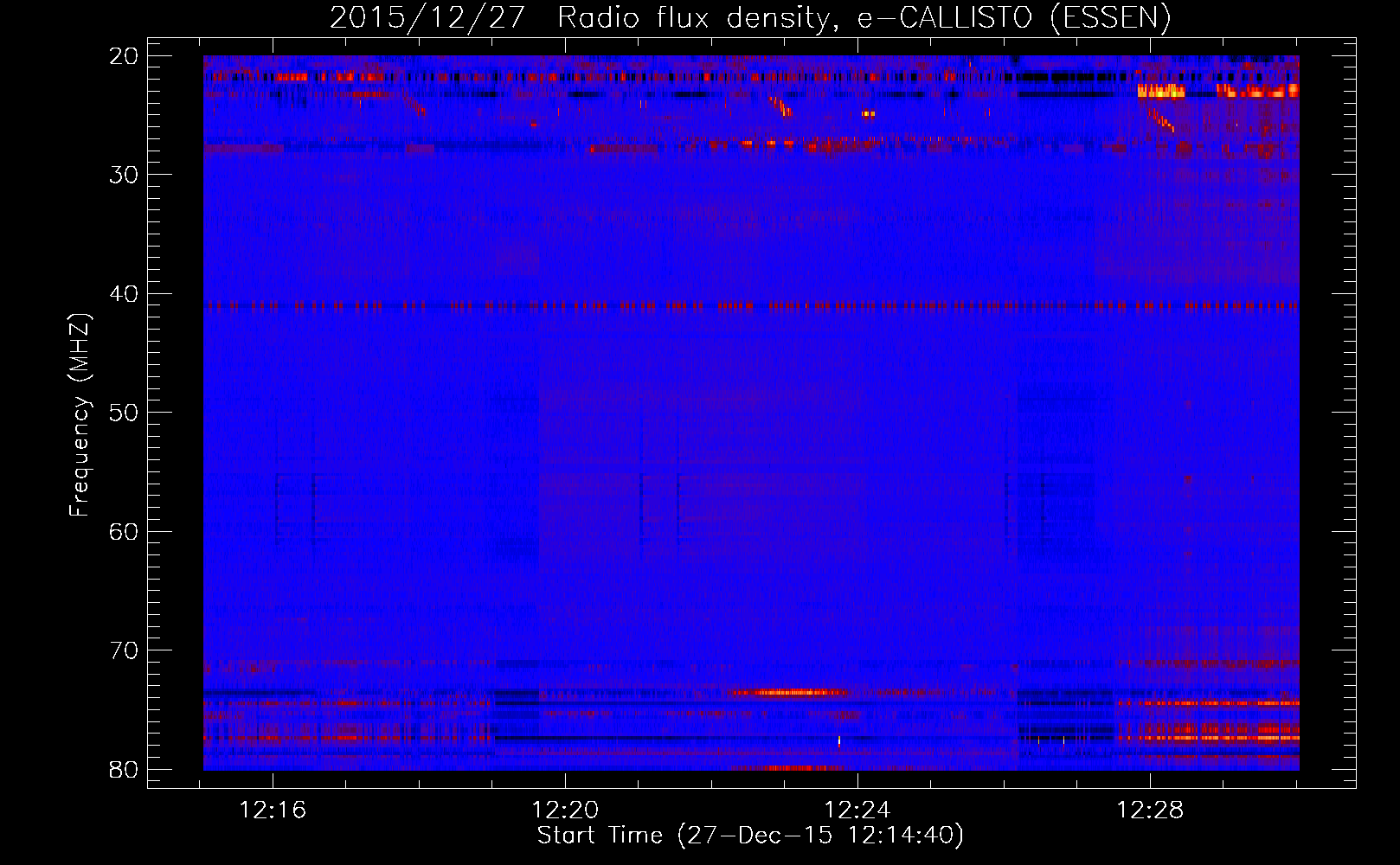Image resolution: width=1400 pixels, height=865 pixels.
Task: Click inside the radio flux spectrogram plot
Action: (x=751, y=413)
